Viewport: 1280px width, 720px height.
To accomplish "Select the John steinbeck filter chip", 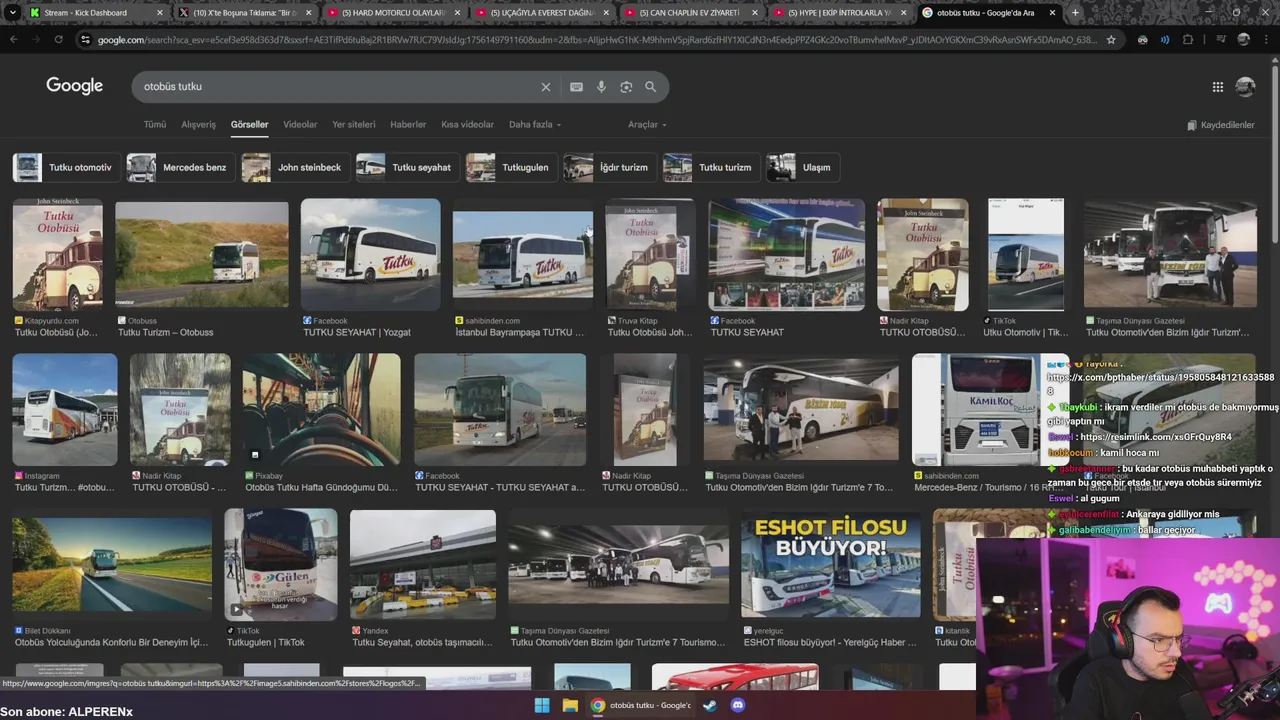I will click(295, 167).
